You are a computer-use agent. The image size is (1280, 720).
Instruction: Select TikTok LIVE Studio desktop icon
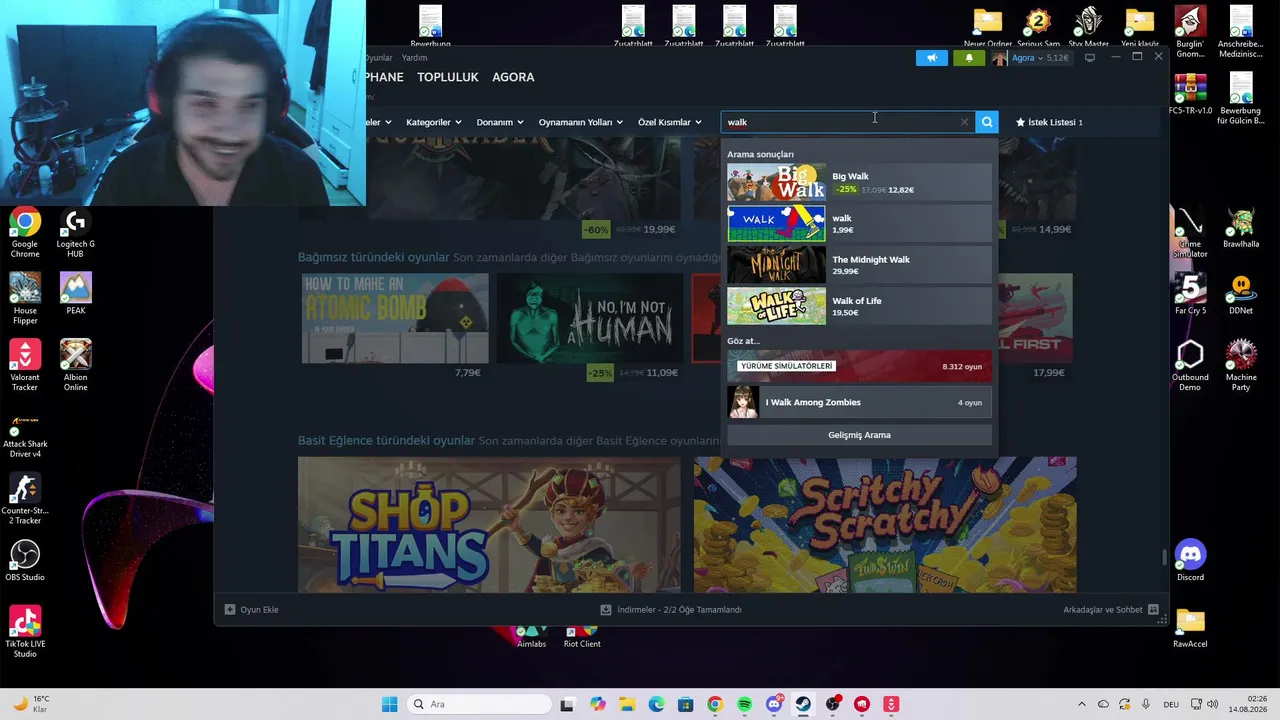[x=25, y=632]
